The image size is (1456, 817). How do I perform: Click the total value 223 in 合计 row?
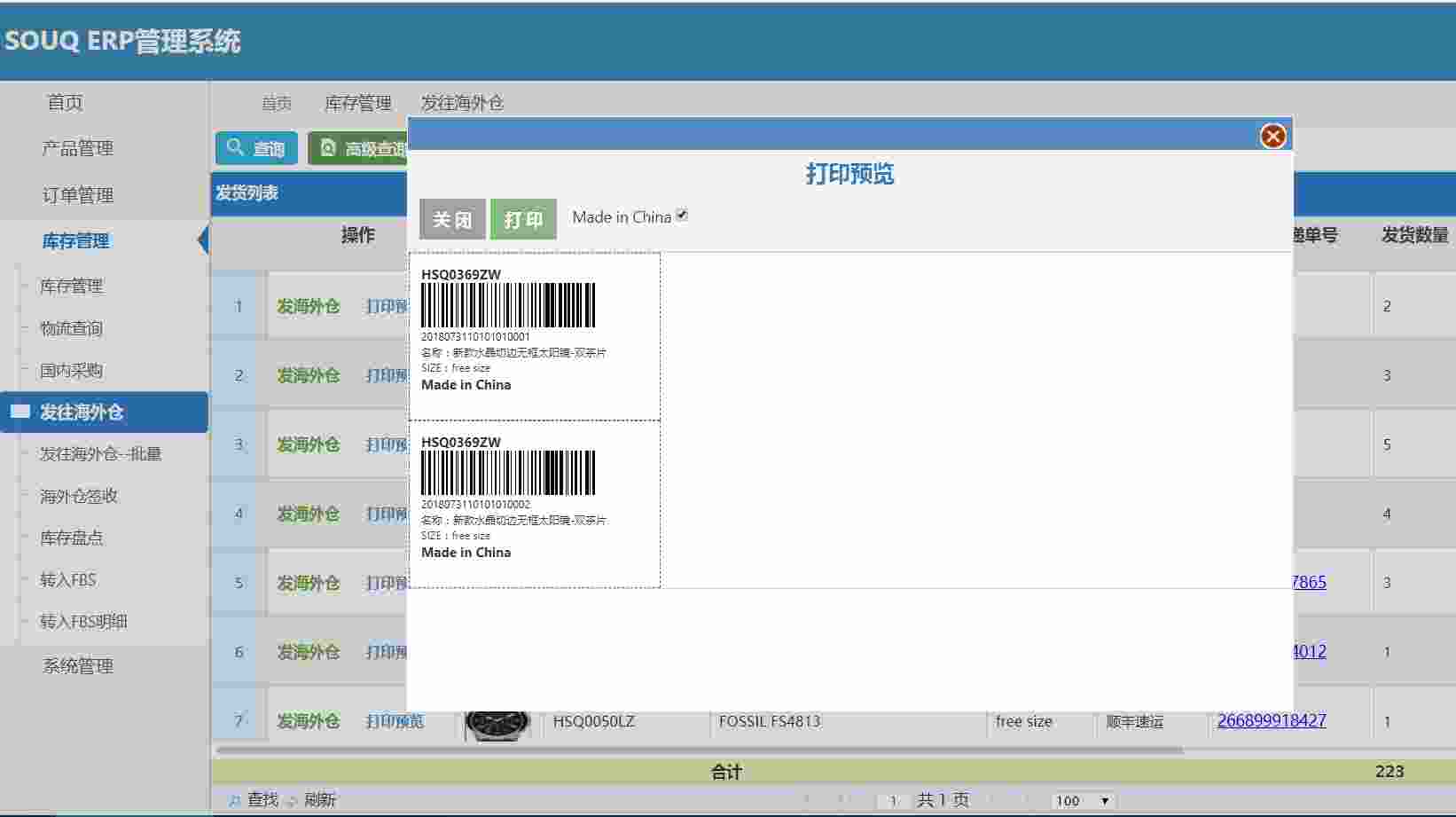(x=1389, y=771)
